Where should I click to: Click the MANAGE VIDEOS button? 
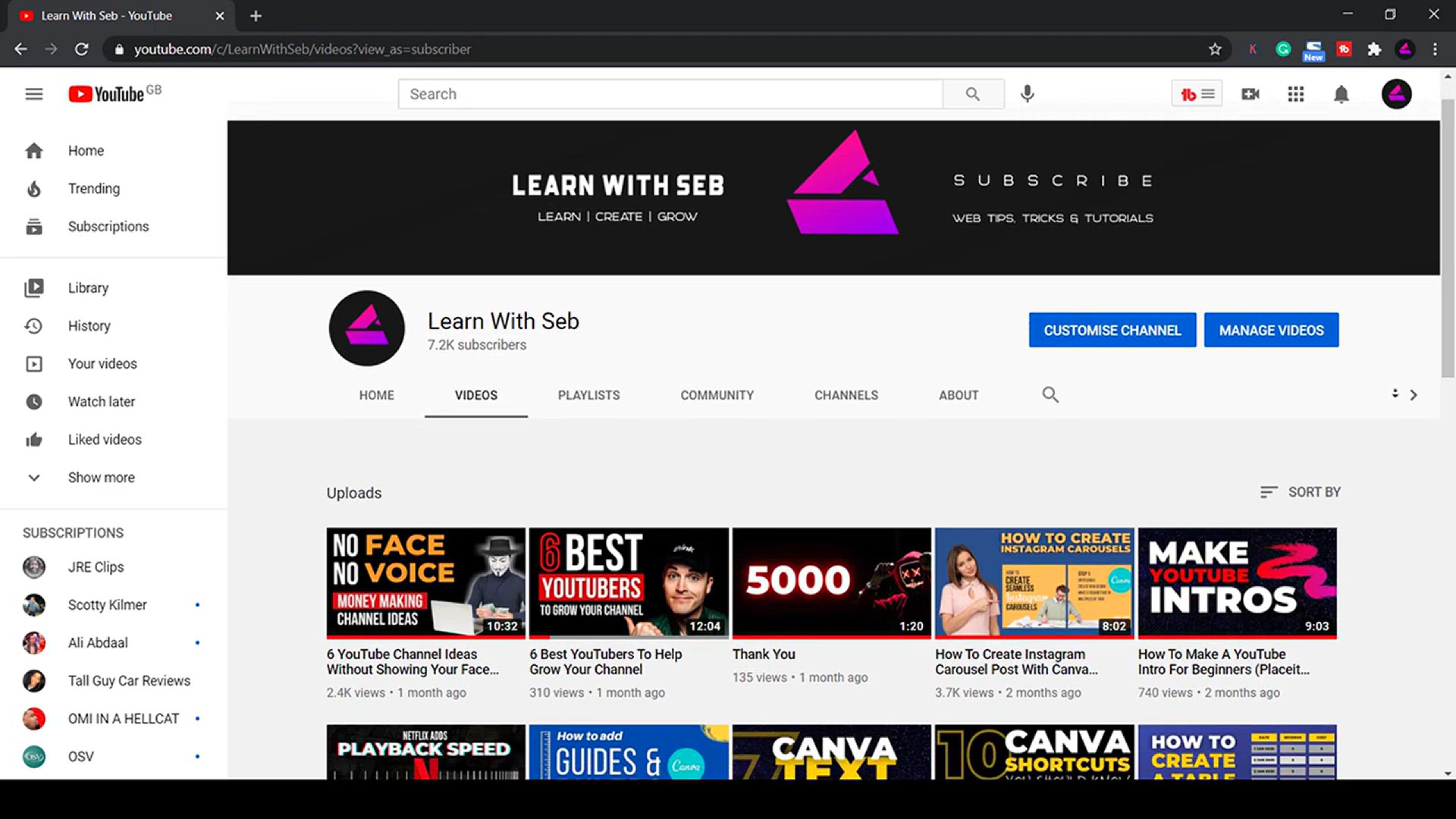[1272, 330]
